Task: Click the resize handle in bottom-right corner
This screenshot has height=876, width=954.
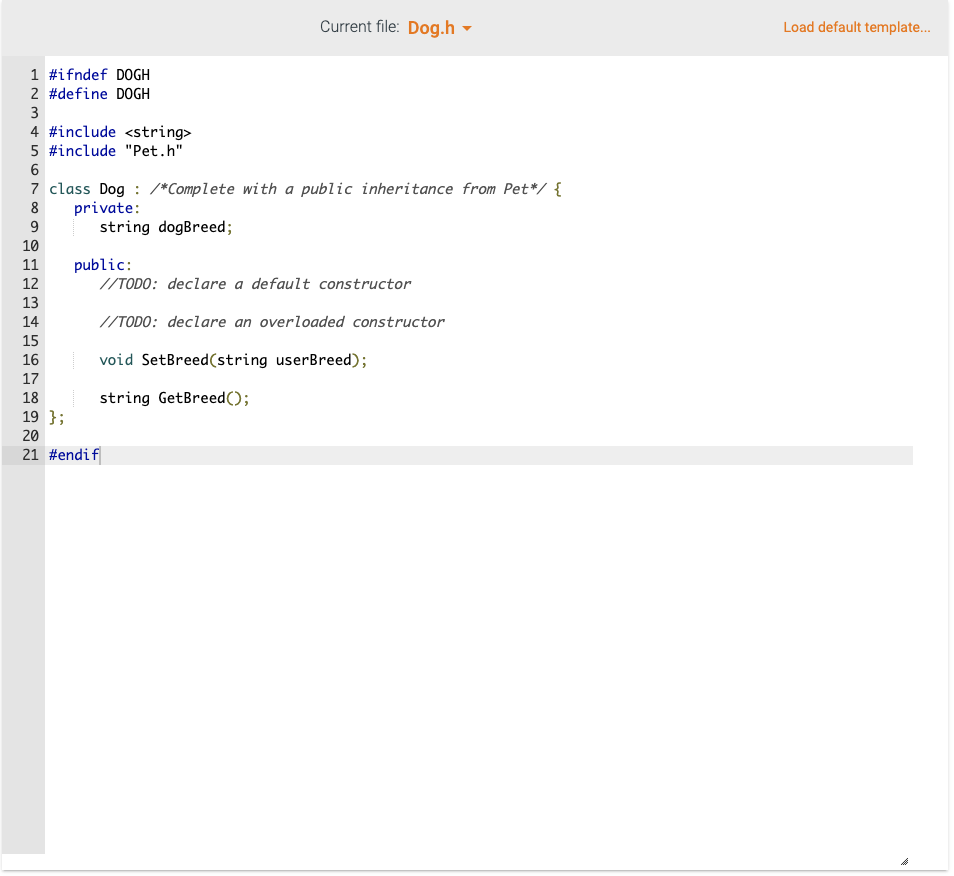Action: [x=905, y=859]
